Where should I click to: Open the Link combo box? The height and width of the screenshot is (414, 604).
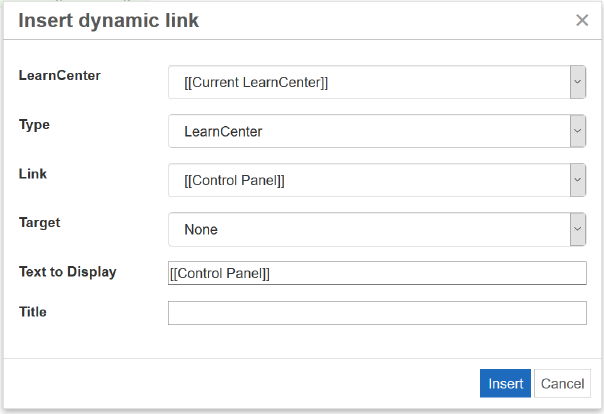368,180
